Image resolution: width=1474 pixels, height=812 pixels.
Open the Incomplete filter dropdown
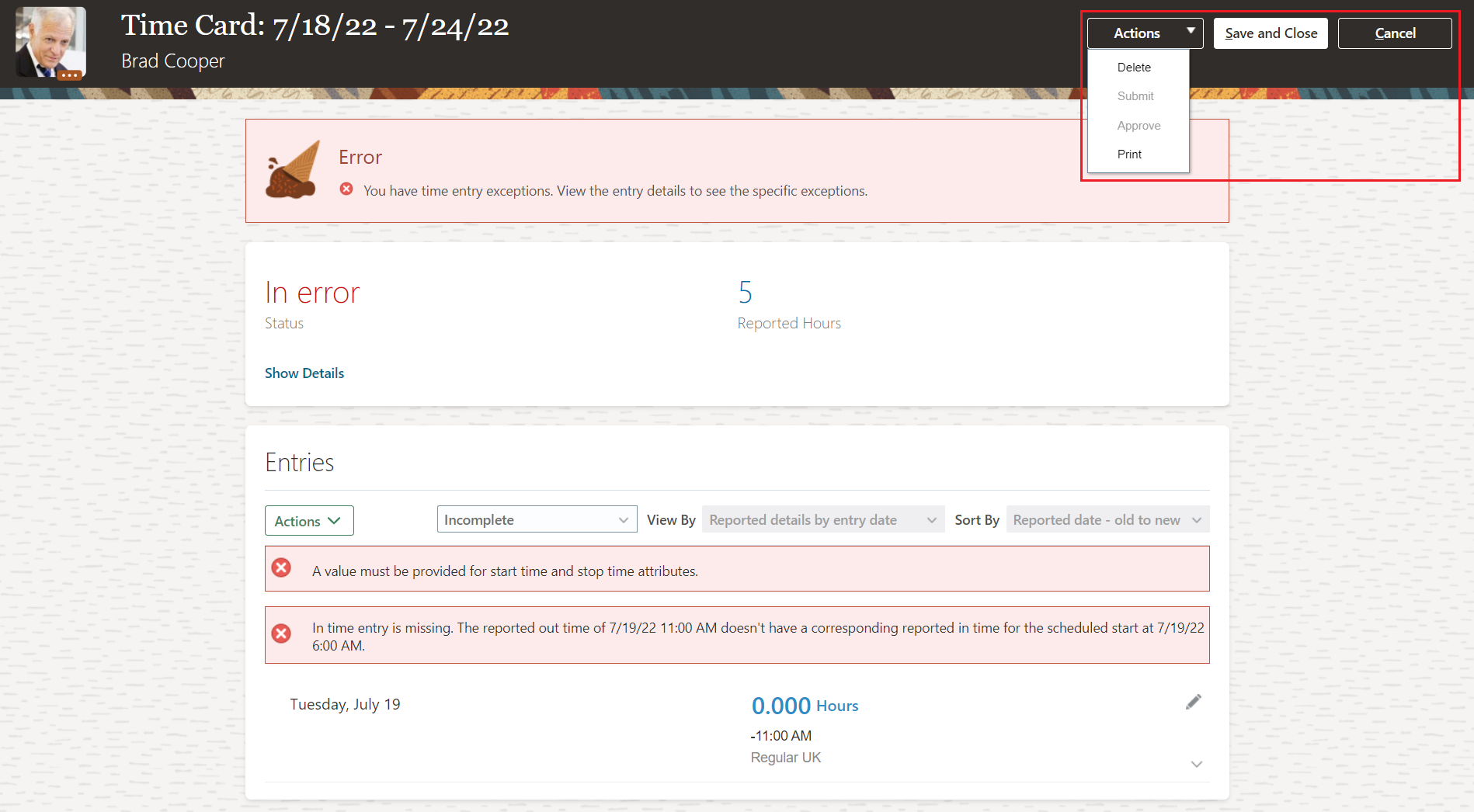(x=537, y=519)
